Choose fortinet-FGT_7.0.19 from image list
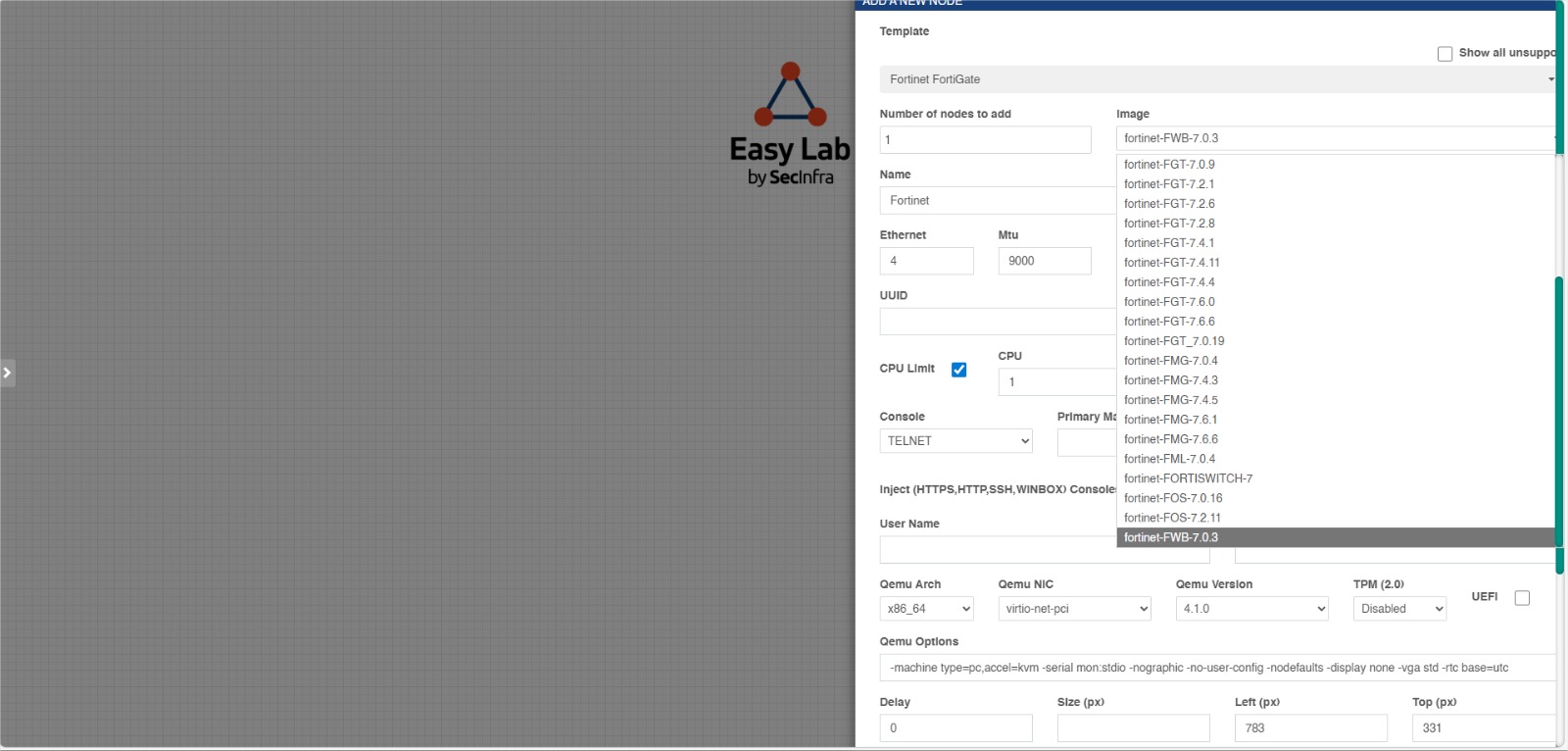 coord(1336,341)
